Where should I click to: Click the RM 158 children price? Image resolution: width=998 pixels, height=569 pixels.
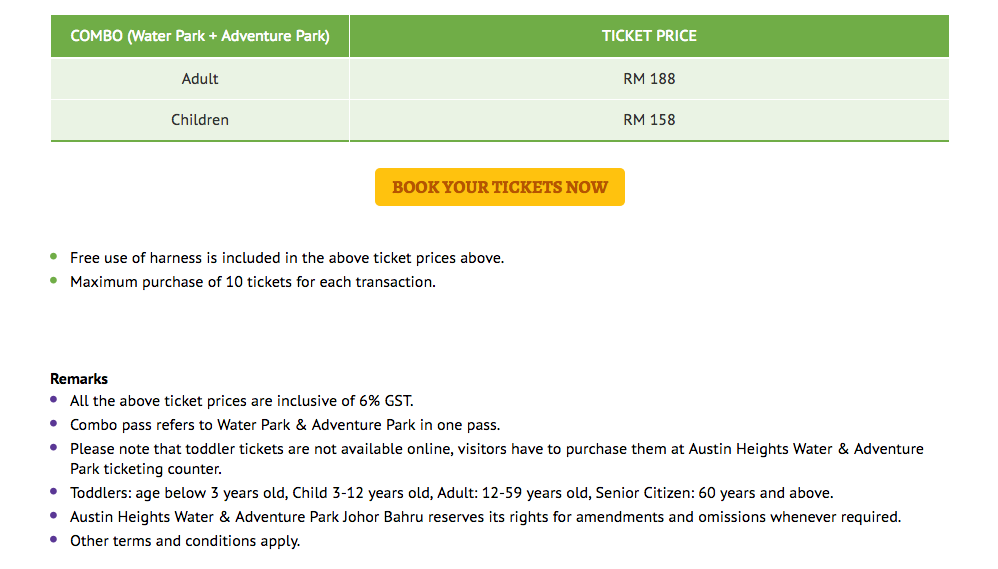pos(649,120)
